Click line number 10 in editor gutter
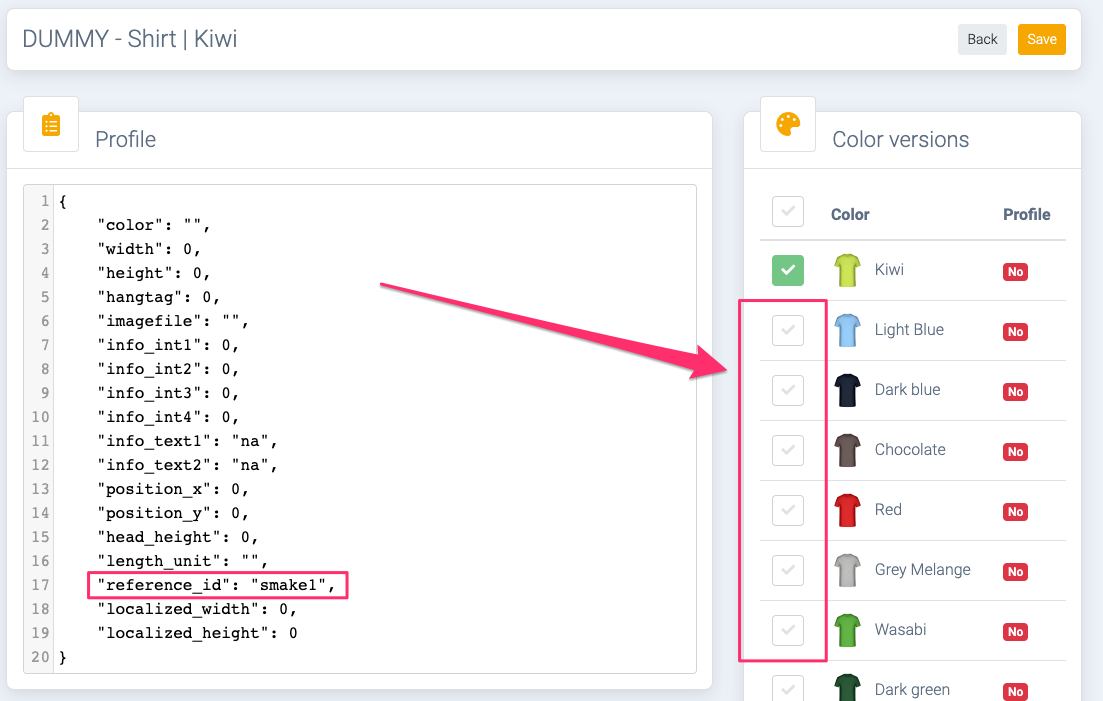Image resolution: width=1103 pixels, height=701 pixels. 40,417
